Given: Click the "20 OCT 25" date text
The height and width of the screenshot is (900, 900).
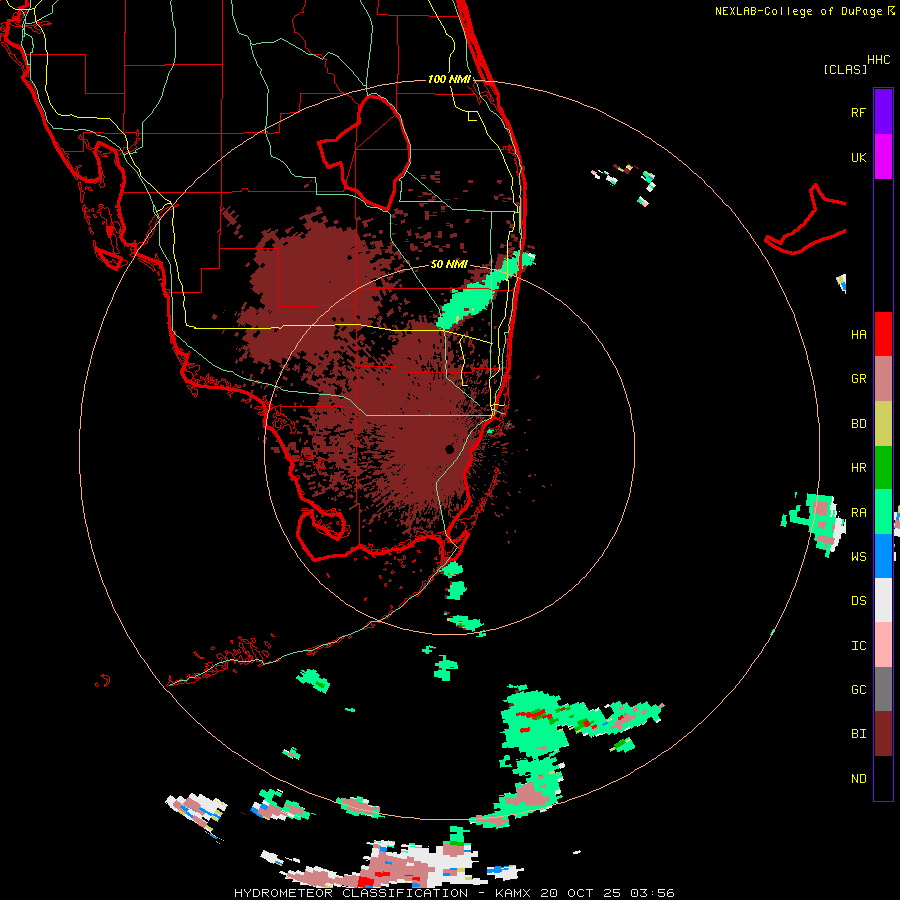Looking at the screenshot, I should point(583,893).
